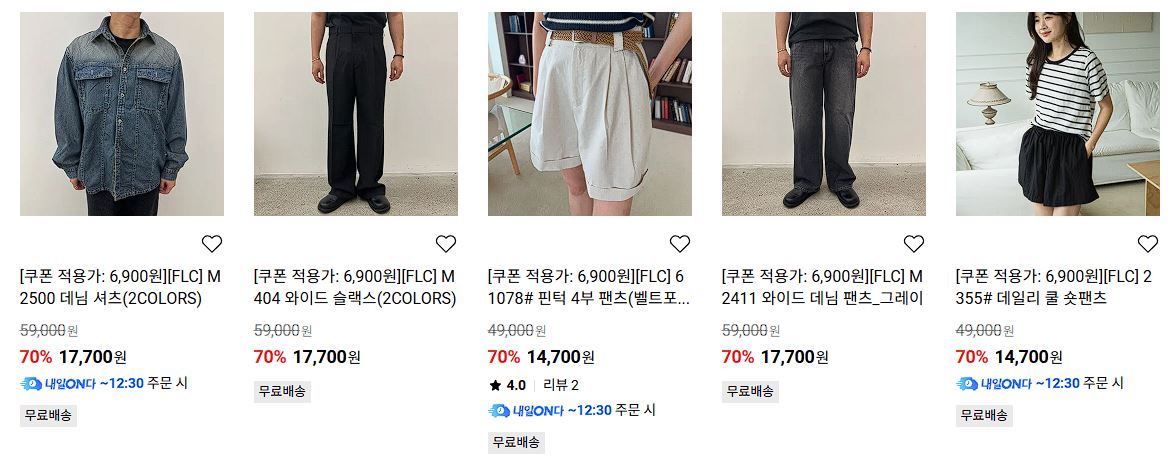Open the black wide slacks photo
This screenshot has width=1173, height=474.
point(356,114)
